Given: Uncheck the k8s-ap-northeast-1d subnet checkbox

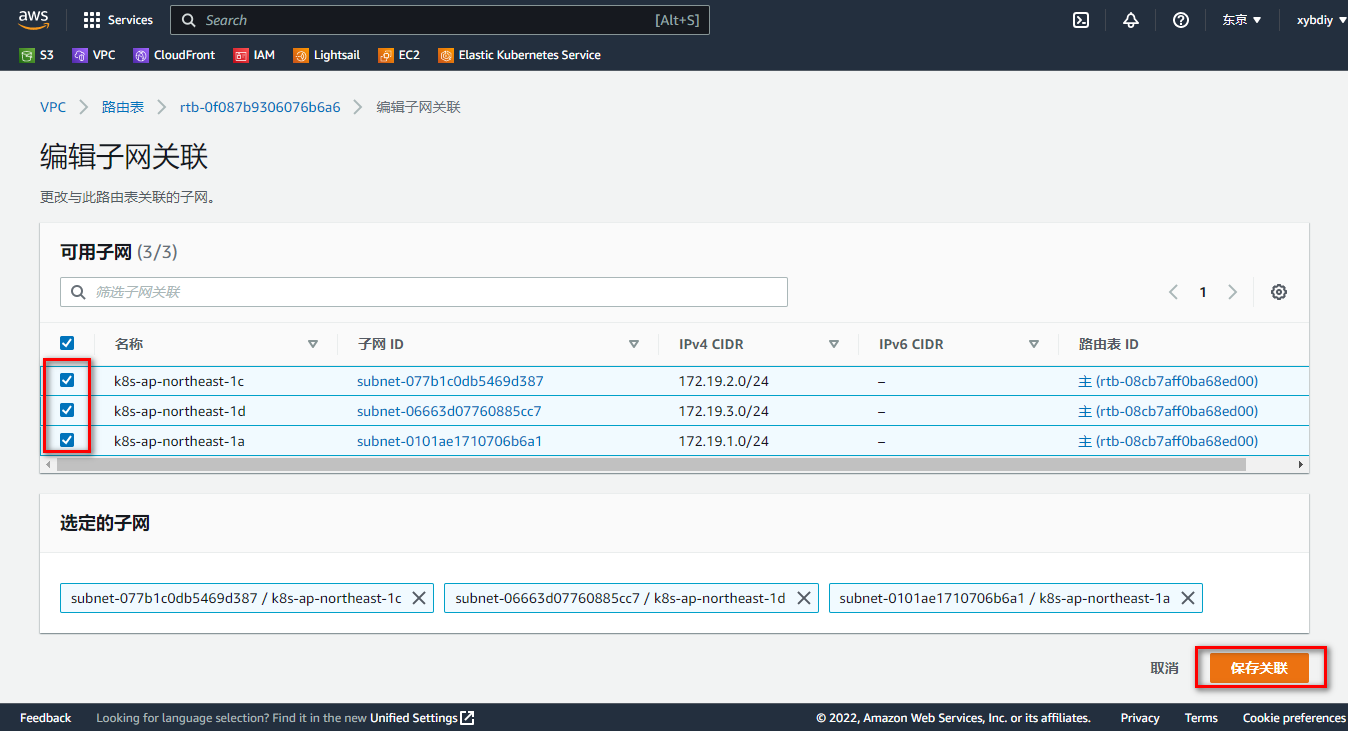Looking at the screenshot, I should click(67, 410).
